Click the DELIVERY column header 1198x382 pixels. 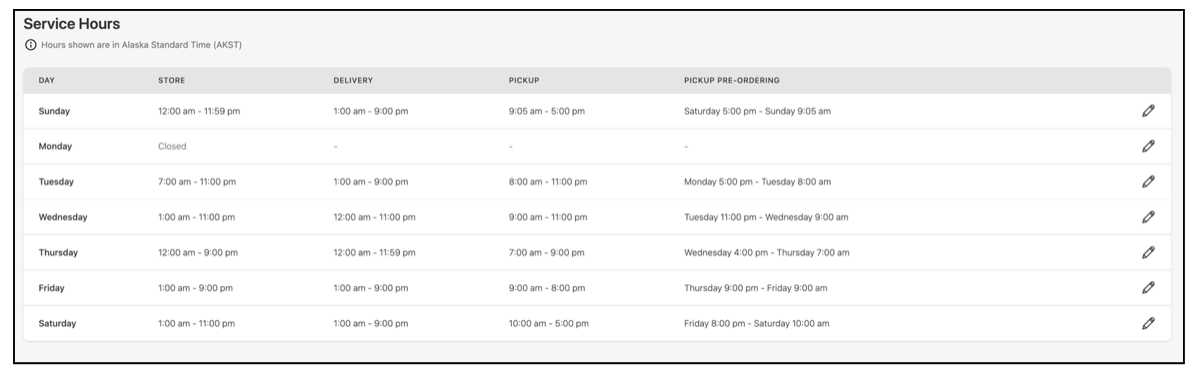tap(353, 80)
